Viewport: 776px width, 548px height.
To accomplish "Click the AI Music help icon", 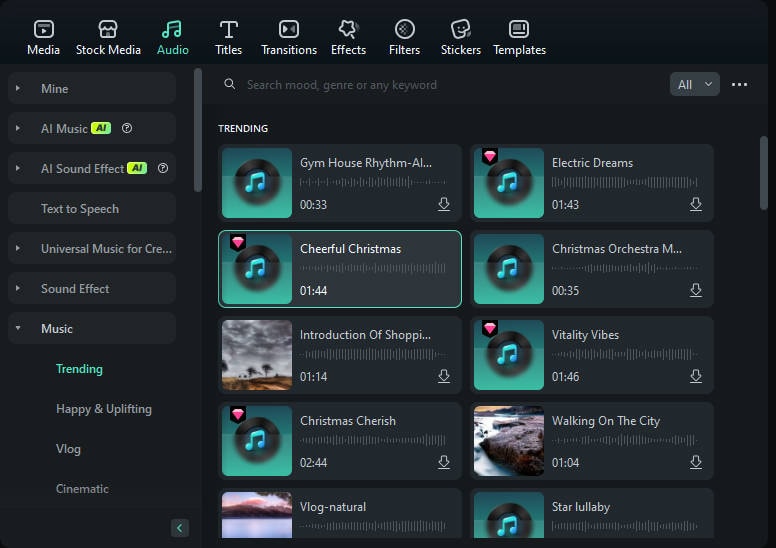I will pyautogui.click(x=127, y=128).
